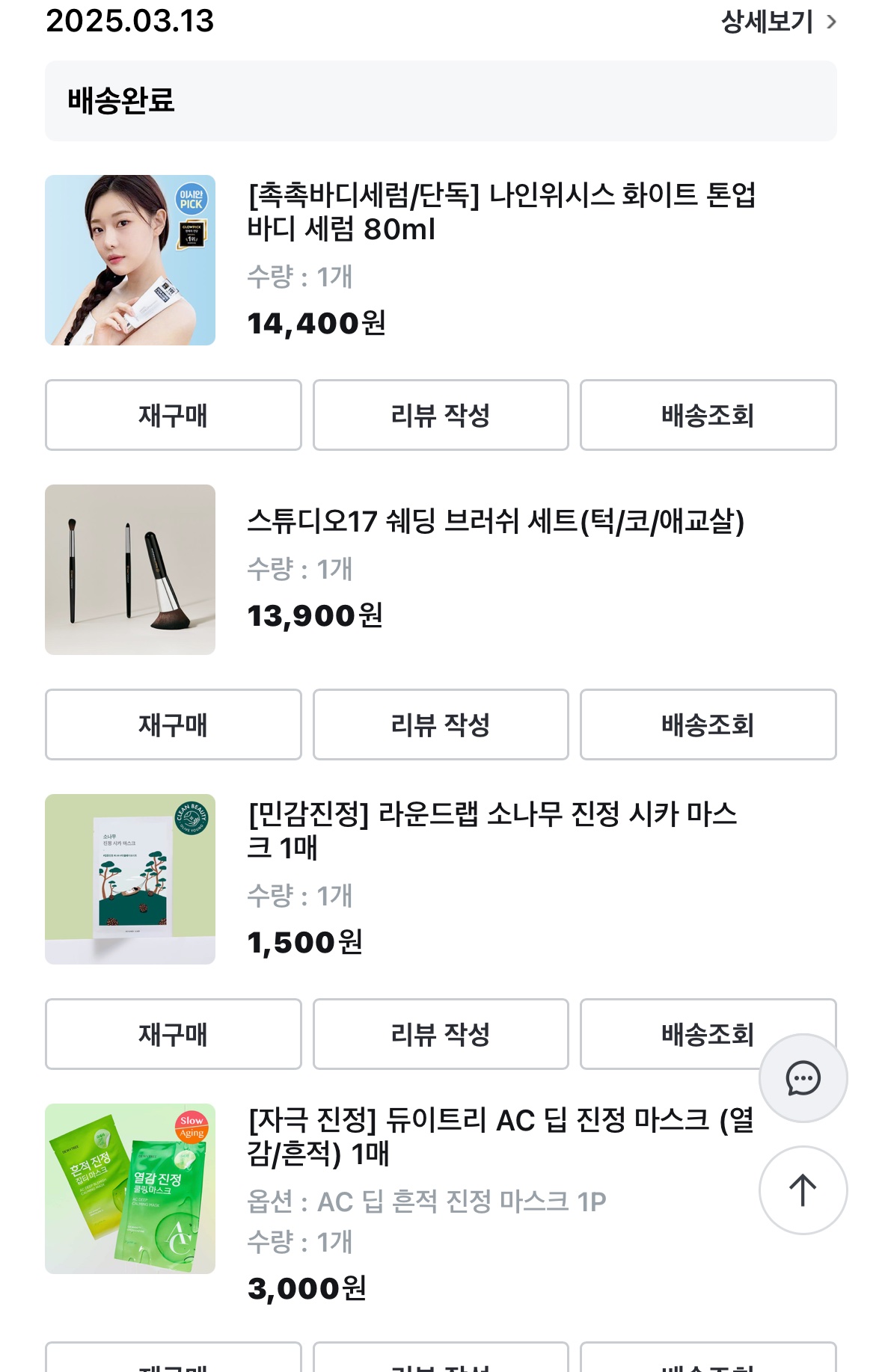Open the shading brush set thumbnail

click(x=130, y=570)
